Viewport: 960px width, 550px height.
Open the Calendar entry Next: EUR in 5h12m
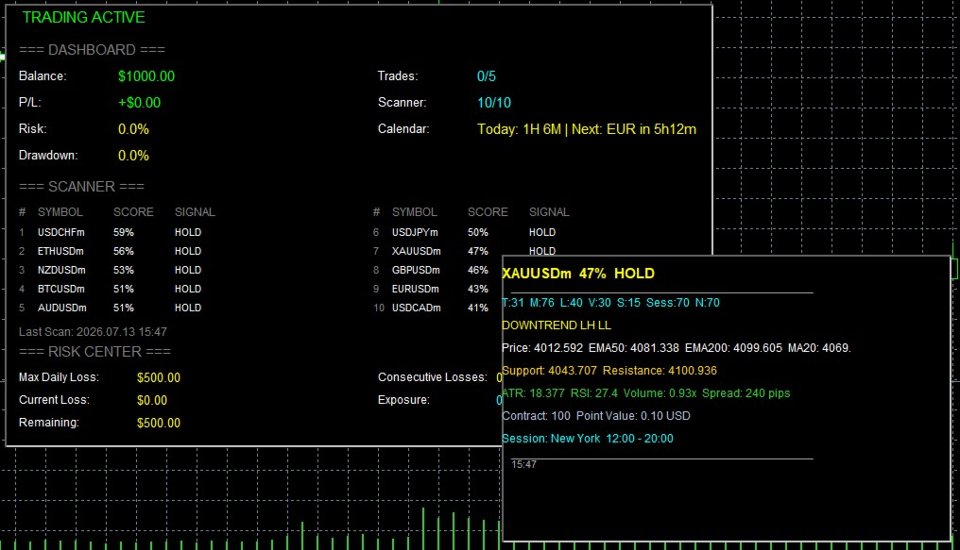click(x=634, y=129)
